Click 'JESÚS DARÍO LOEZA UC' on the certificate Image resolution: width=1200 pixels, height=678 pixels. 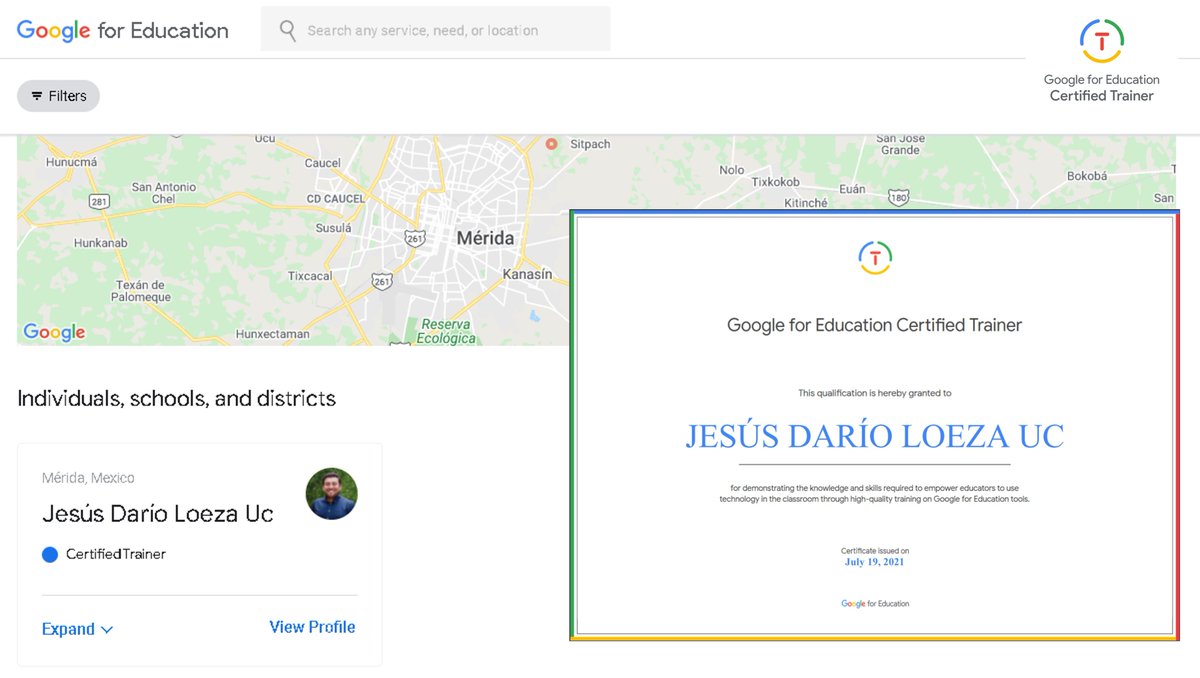(874, 436)
